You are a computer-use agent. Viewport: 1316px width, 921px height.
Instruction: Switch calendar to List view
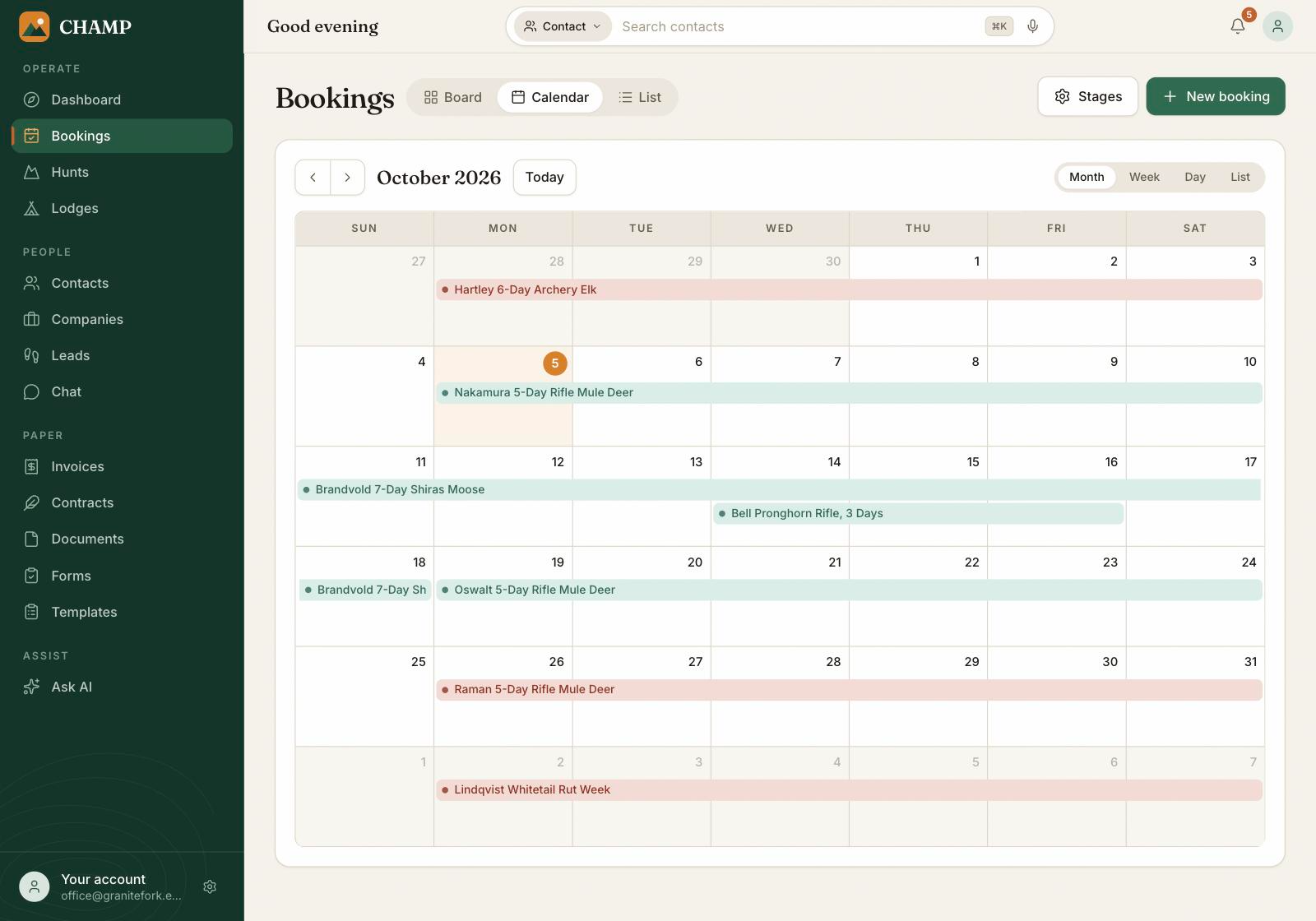pos(1240,177)
